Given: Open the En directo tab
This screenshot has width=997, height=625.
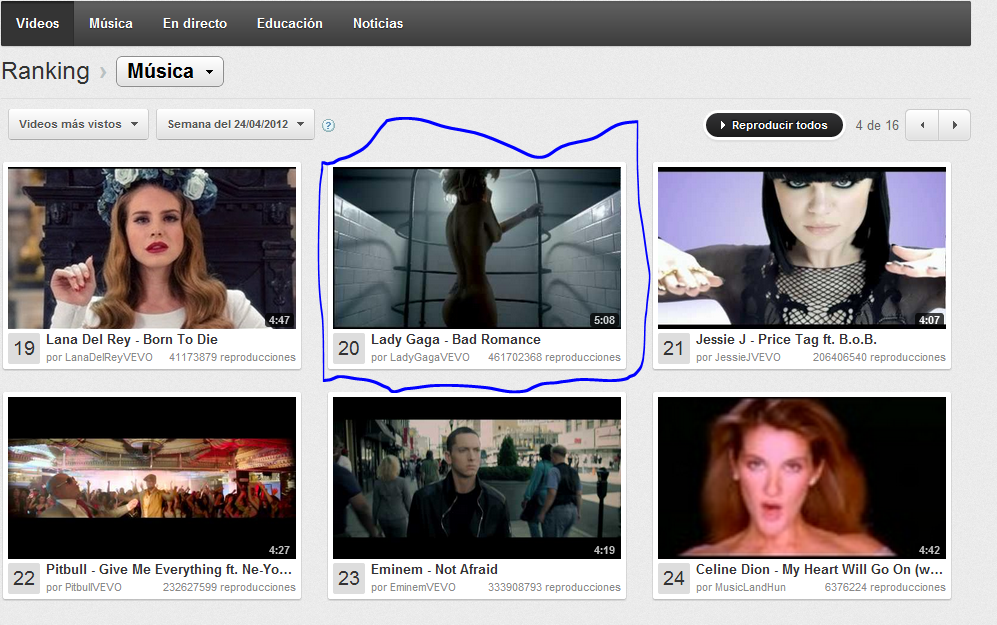Looking at the screenshot, I should 194,23.
